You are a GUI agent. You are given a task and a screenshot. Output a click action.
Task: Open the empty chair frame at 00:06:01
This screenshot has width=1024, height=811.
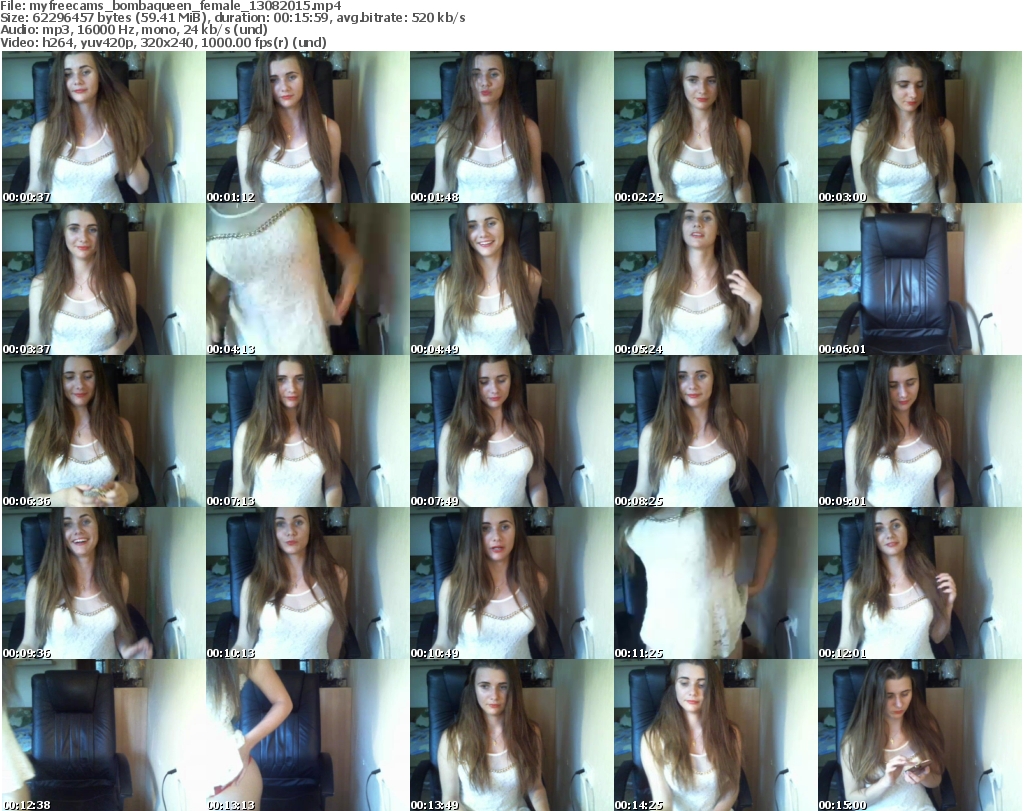coord(920,279)
